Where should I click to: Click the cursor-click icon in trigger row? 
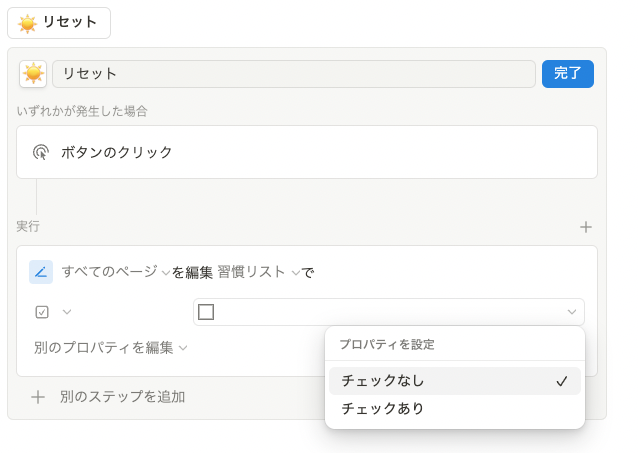pos(41,152)
